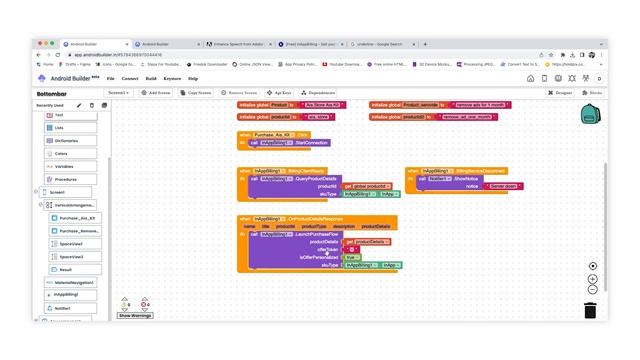
Task: Select Purchase_Aix_Kit in the component tree
Action: point(76,218)
